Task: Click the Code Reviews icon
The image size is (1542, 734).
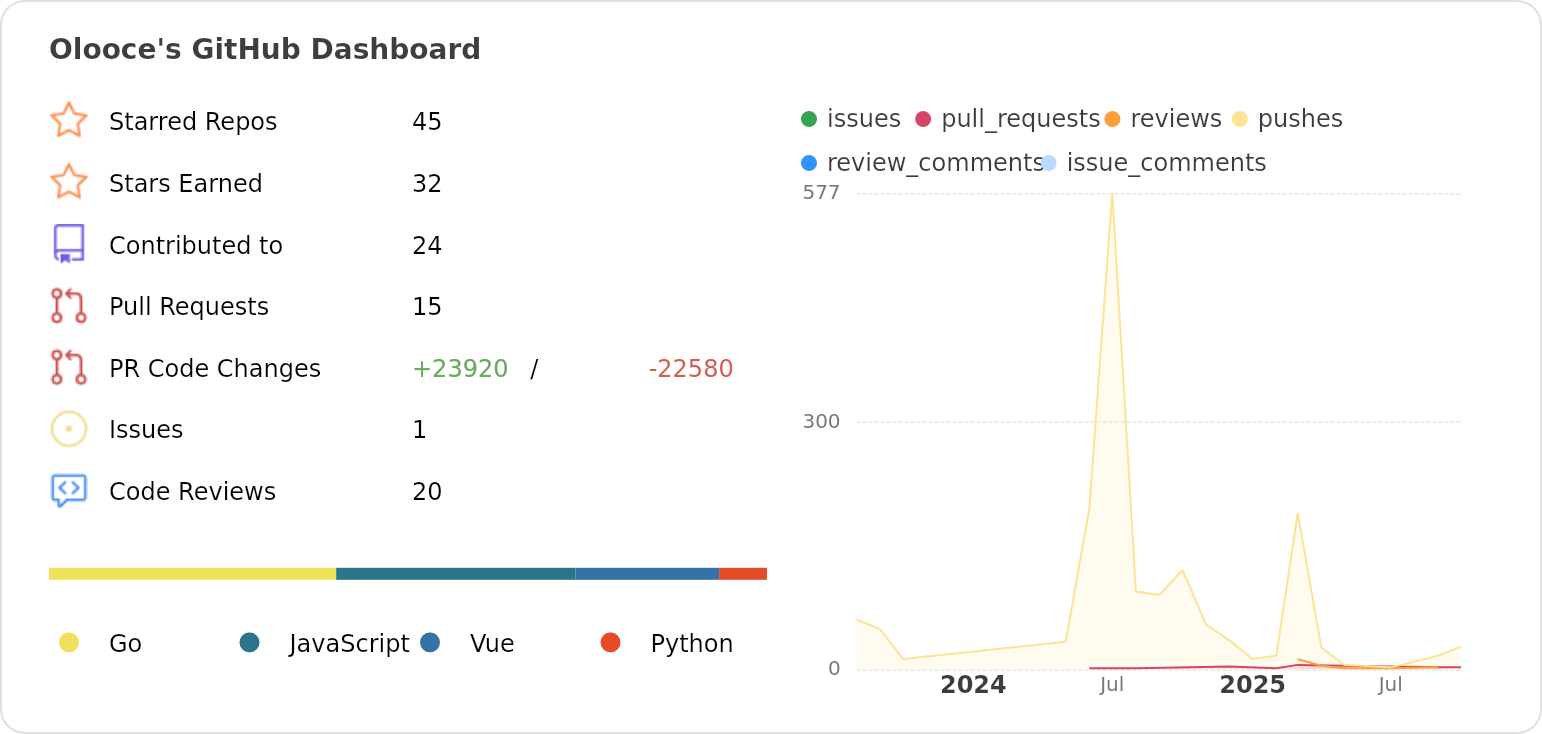Action: [69, 491]
